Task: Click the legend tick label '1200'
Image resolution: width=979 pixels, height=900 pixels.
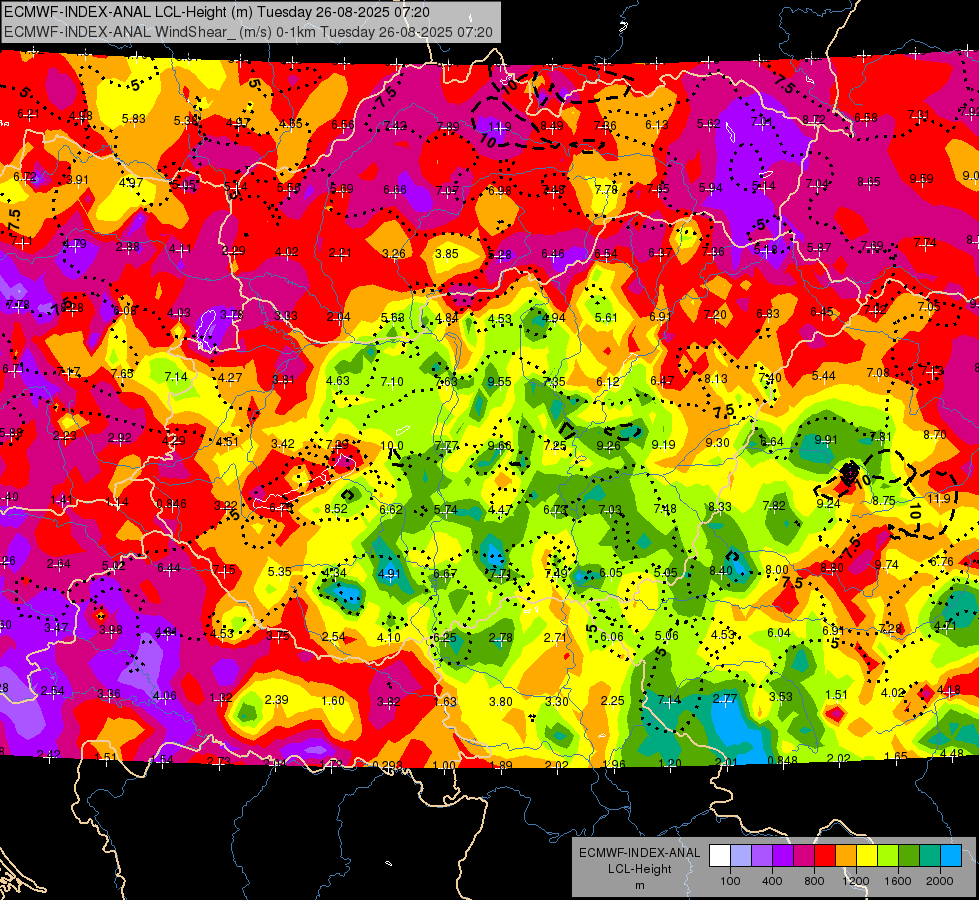Action: (856, 881)
